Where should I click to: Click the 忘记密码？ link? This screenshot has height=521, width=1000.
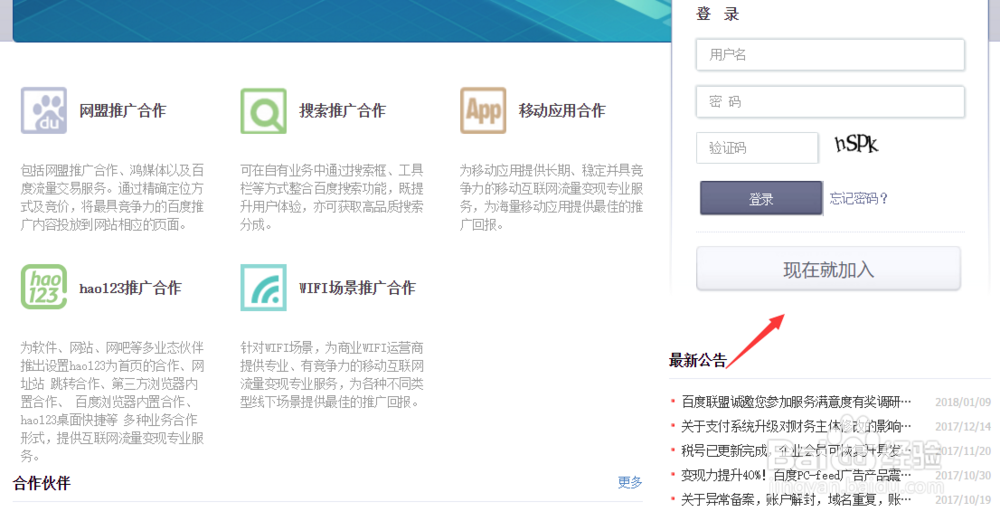(x=858, y=199)
